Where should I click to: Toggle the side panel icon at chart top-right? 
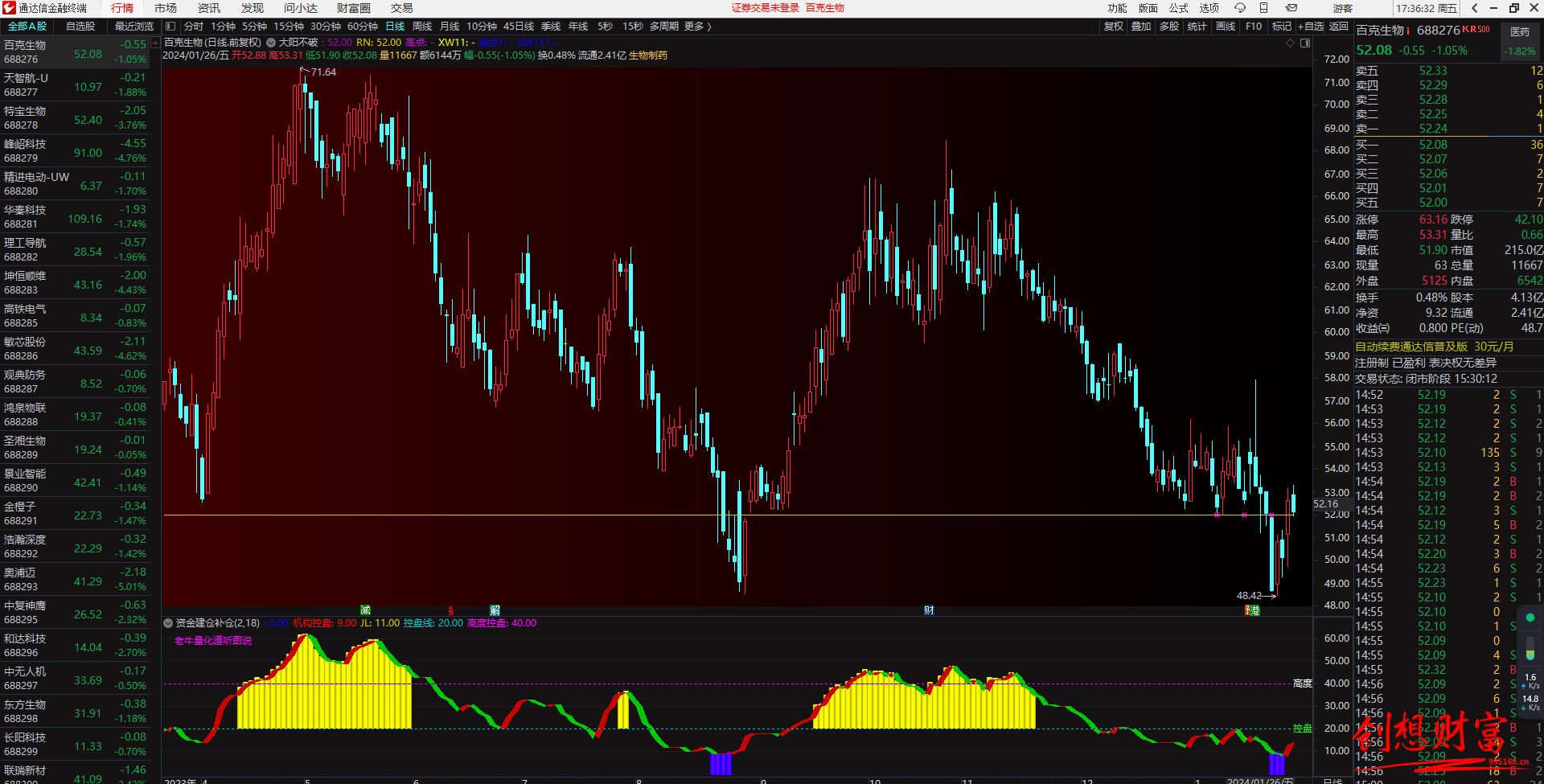pos(1305,43)
